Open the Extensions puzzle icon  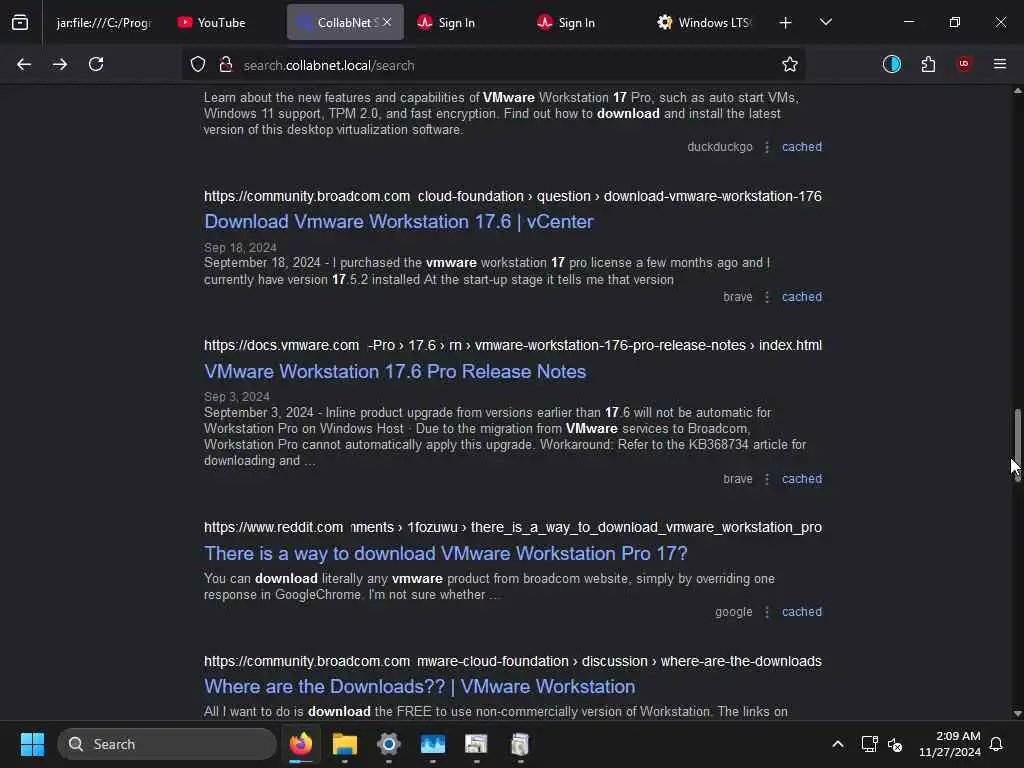(928, 65)
